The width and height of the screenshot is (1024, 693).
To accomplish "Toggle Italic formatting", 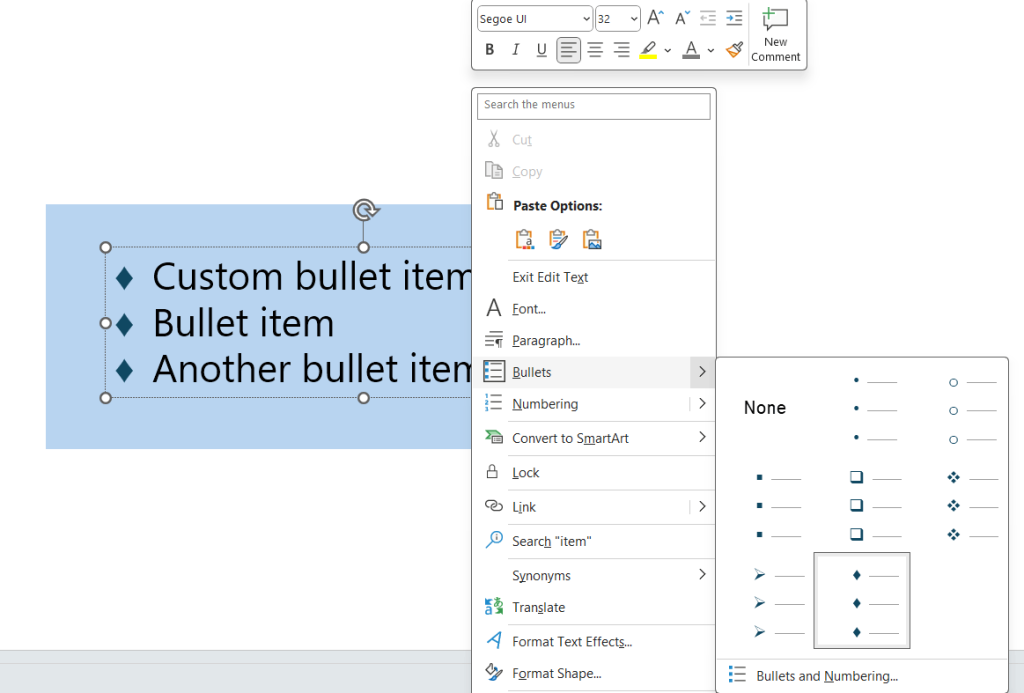I will pyautogui.click(x=515, y=50).
